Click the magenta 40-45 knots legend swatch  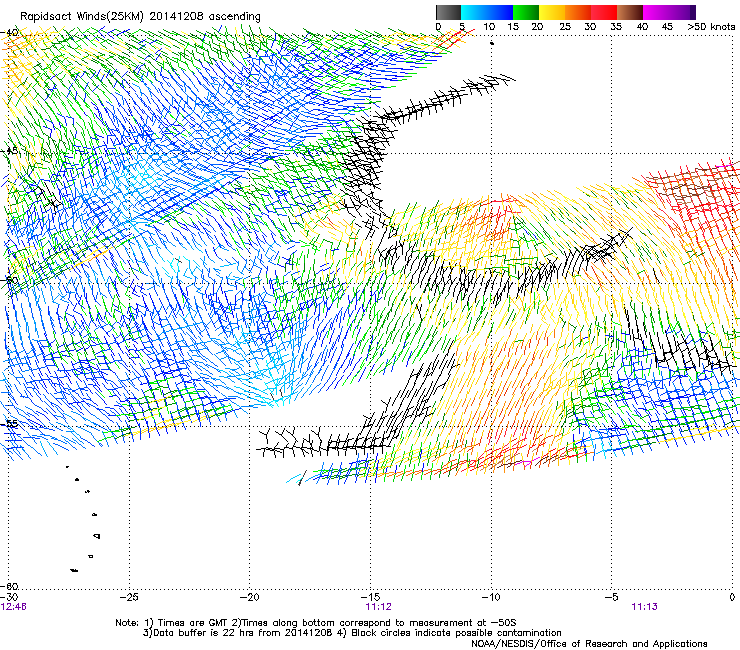coord(656,12)
